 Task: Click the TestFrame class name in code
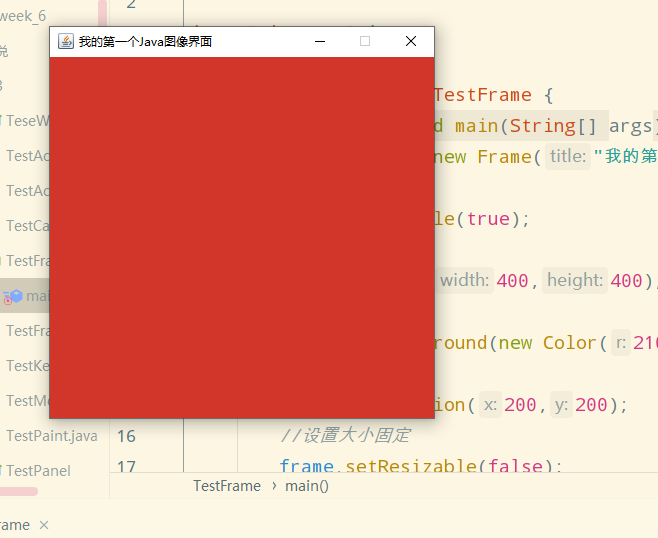click(x=483, y=95)
